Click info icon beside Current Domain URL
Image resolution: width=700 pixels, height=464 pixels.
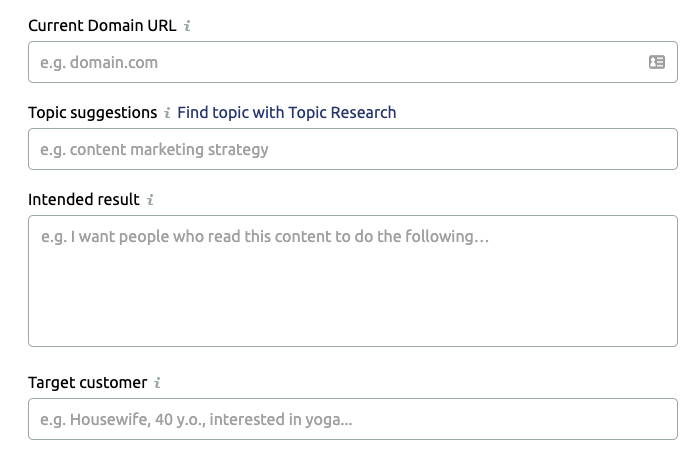pos(188,25)
